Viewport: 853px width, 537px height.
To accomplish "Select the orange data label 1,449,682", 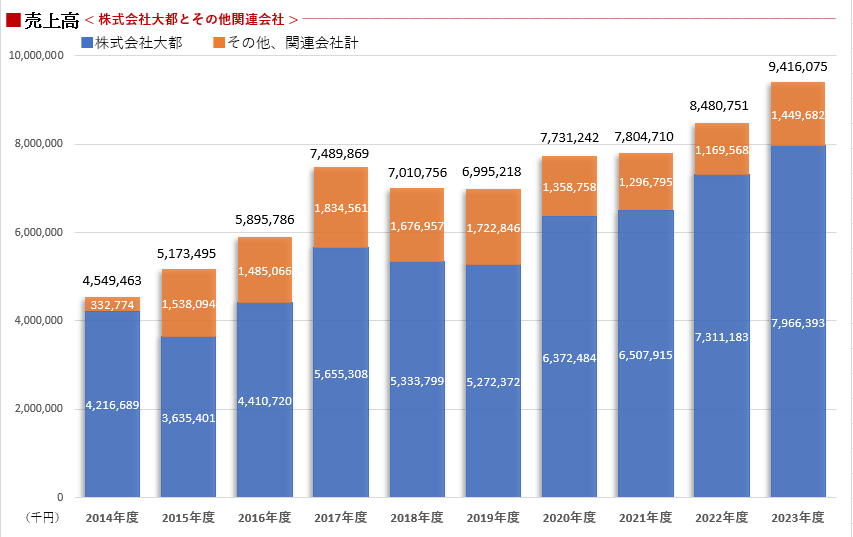I will (798, 115).
